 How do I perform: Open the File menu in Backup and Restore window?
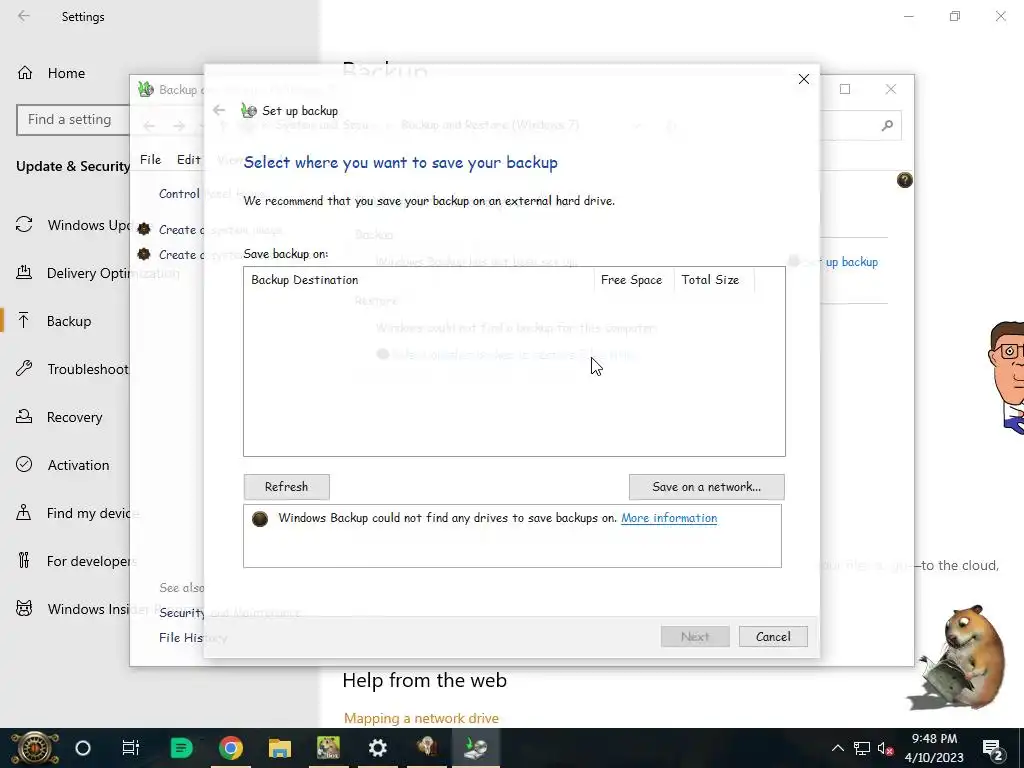[x=150, y=159]
